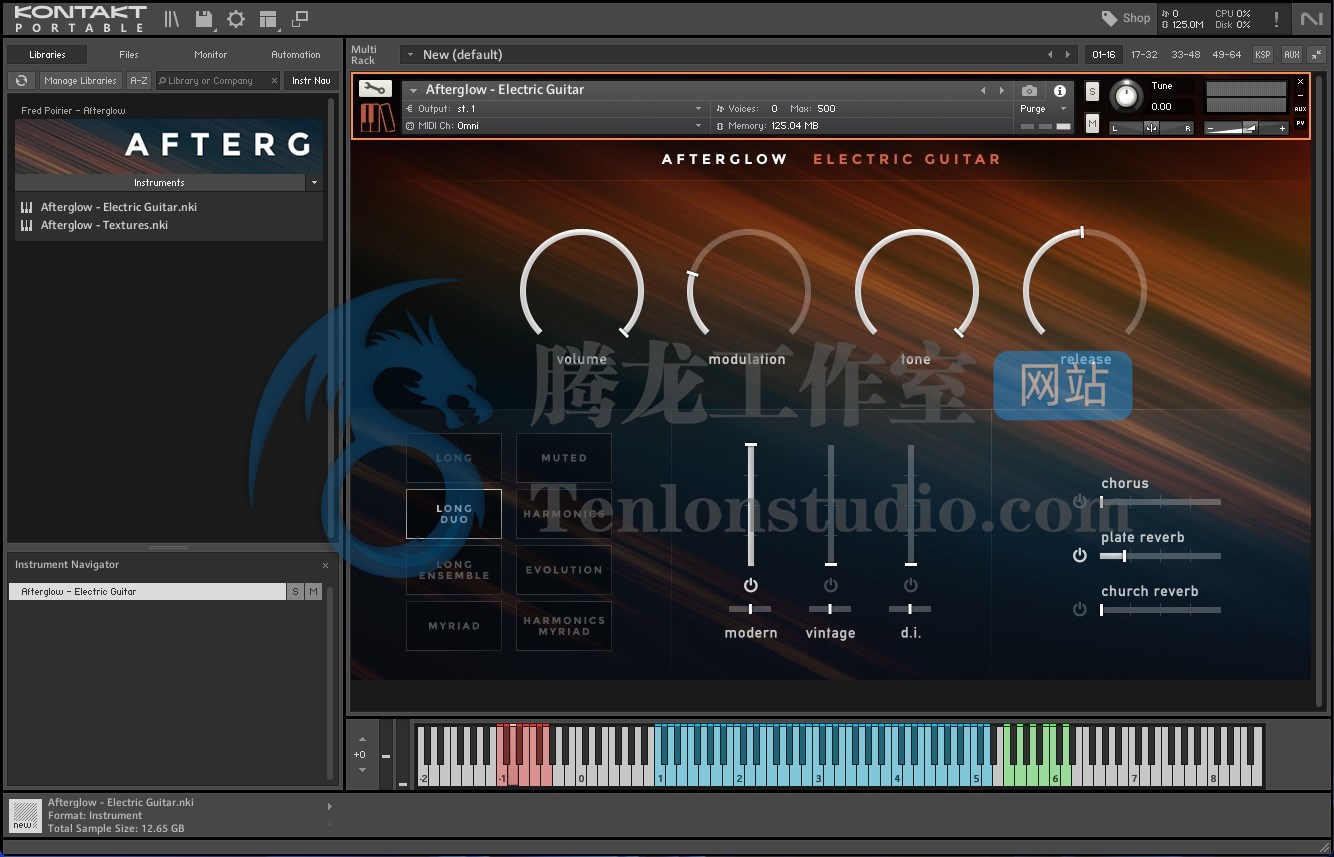The image size is (1334, 857).
Task: Toggle the vintage mic power button
Action: click(x=830, y=585)
